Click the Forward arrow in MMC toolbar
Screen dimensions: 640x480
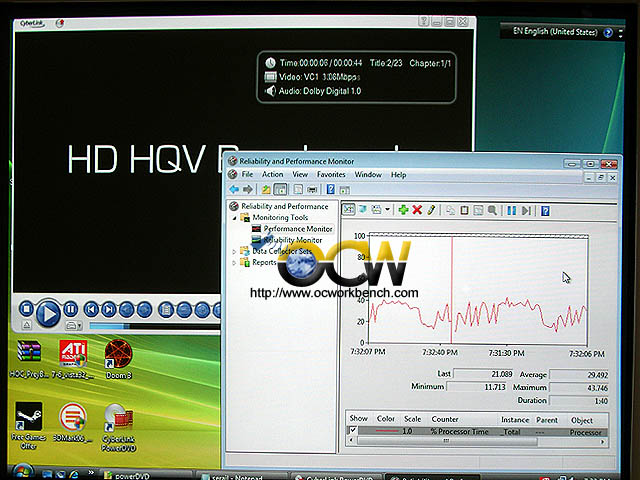(x=247, y=189)
